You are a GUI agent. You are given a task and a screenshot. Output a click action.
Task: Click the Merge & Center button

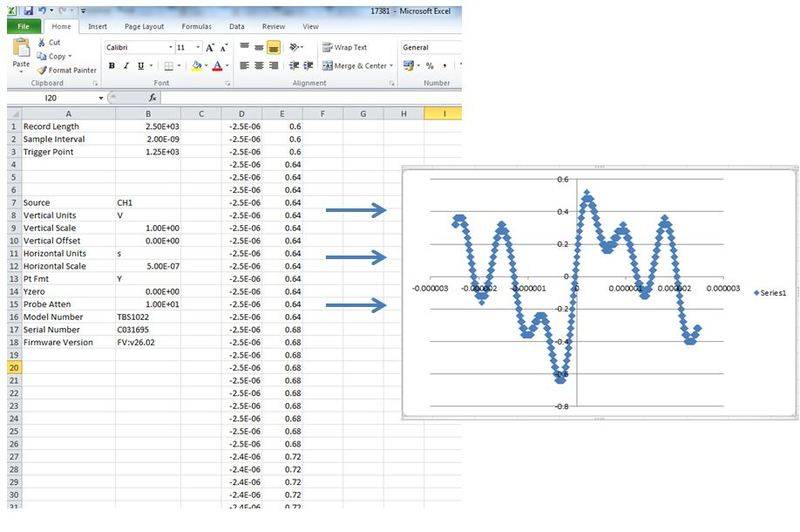(354, 66)
